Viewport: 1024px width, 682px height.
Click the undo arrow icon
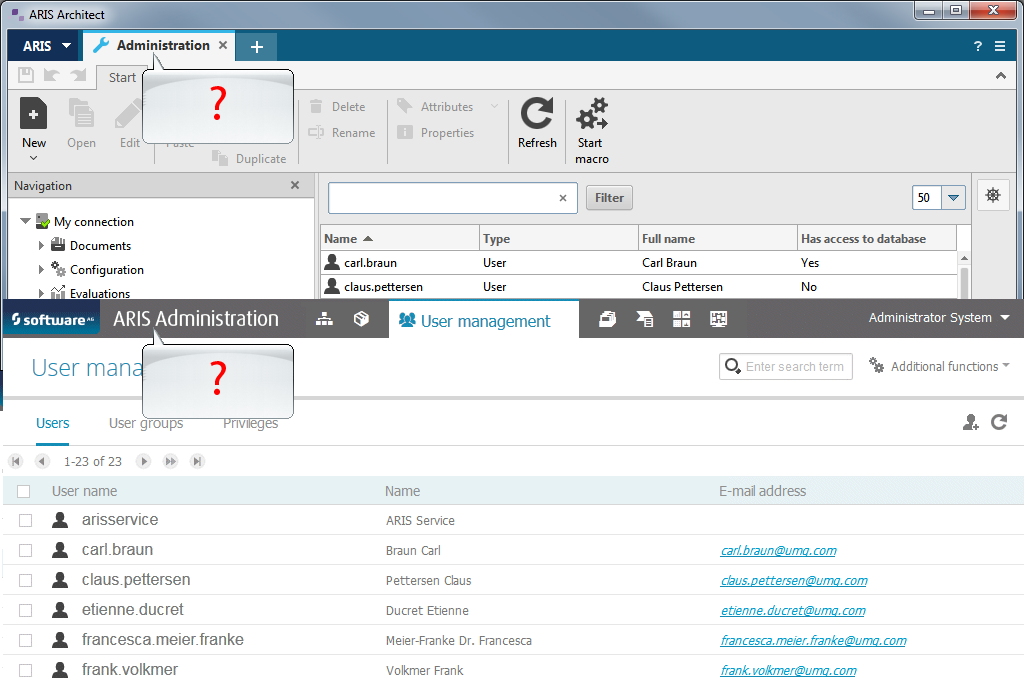52,75
